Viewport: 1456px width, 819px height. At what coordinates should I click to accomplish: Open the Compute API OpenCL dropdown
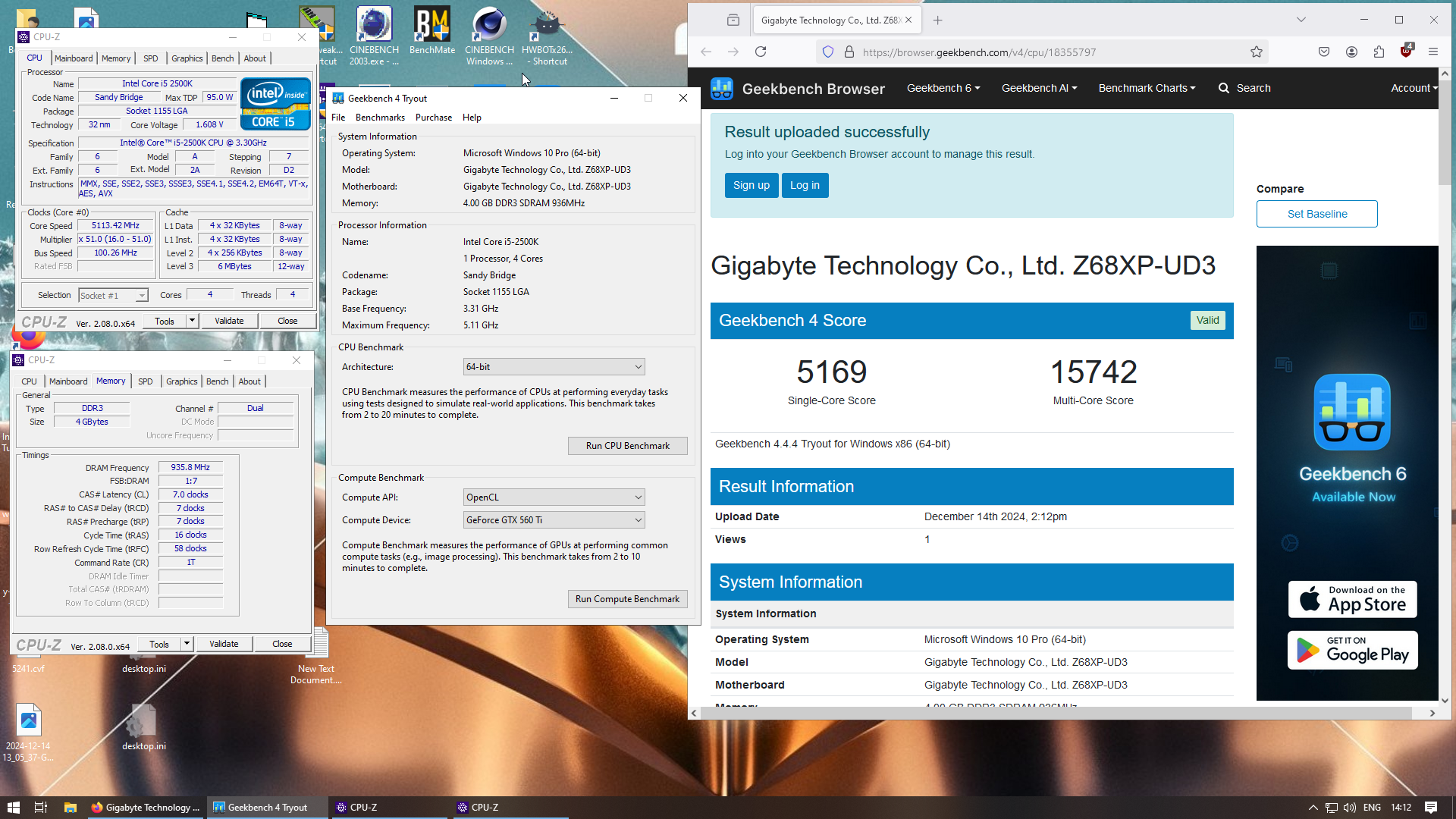554,497
